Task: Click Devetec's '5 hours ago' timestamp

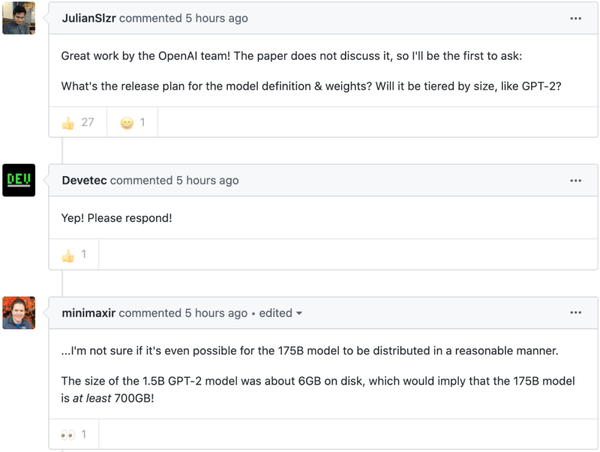Action: 207,180
